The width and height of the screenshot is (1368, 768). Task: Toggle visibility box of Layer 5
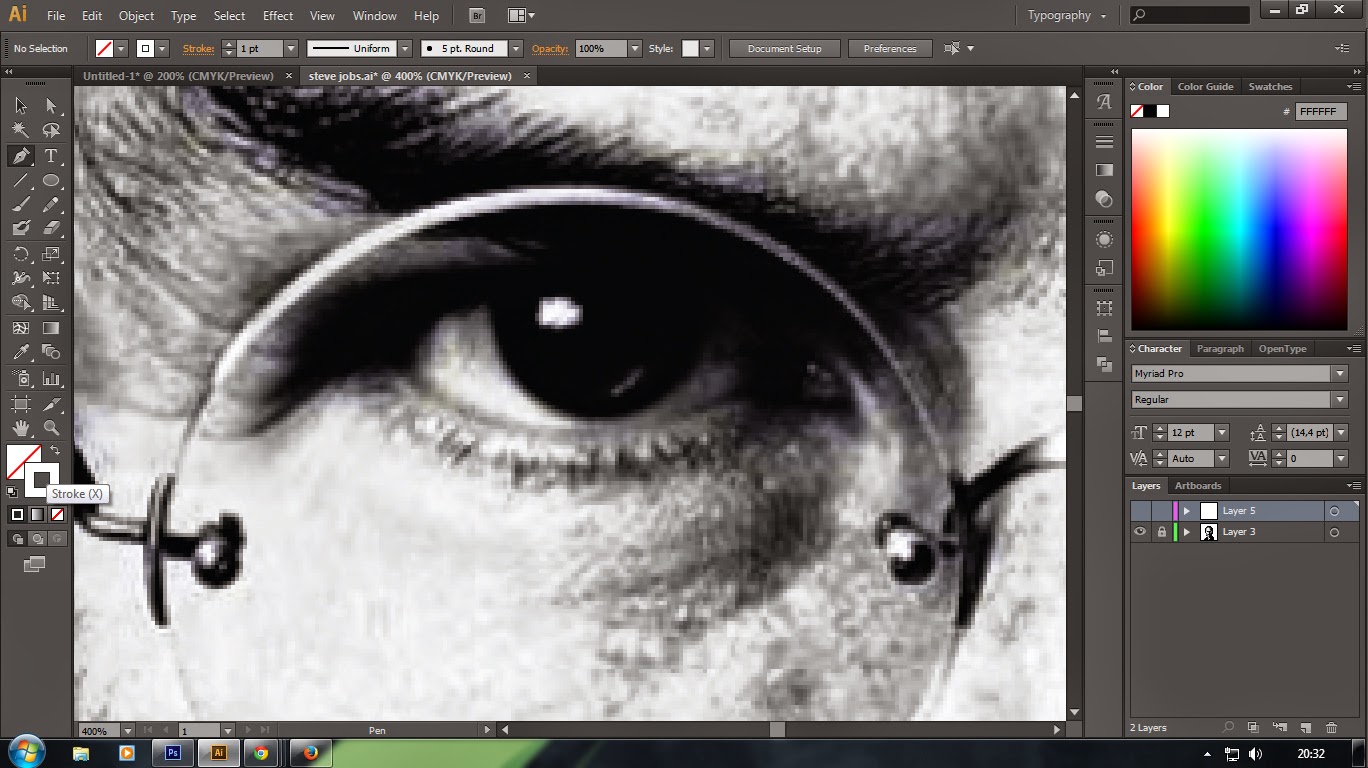point(1140,511)
